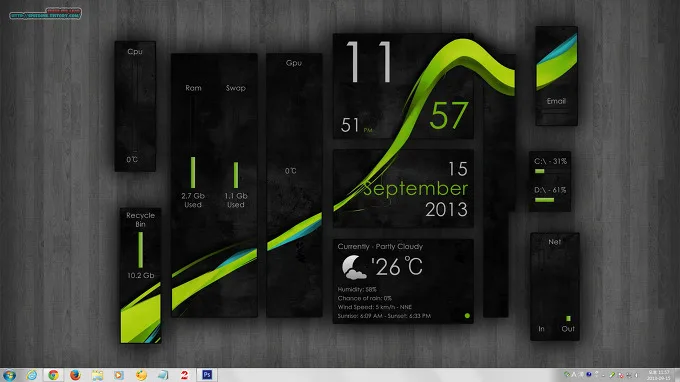The width and height of the screenshot is (680, 382).
Task: Click the large hour '11' on clock
Action: tap(369, 61)
